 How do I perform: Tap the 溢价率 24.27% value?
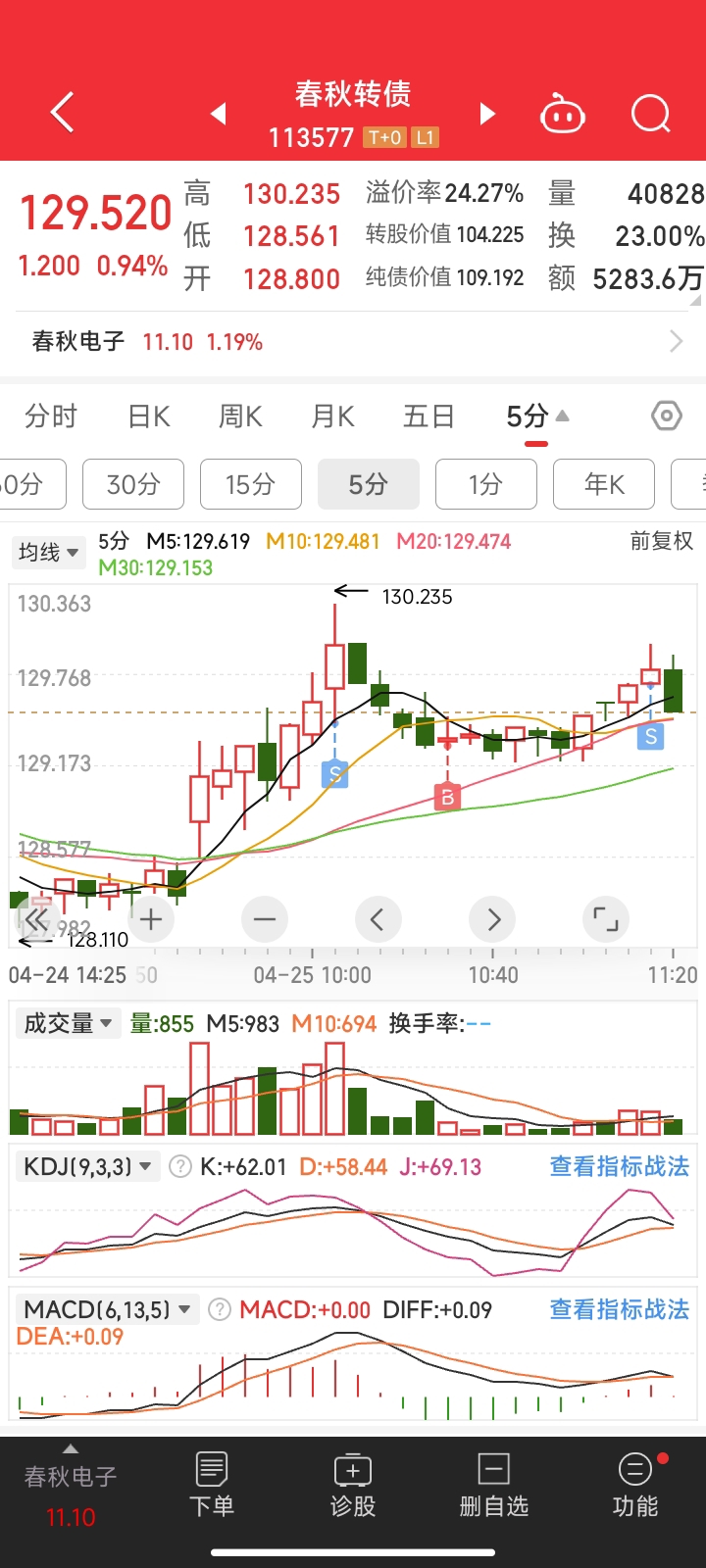click(x=484, y=193)
